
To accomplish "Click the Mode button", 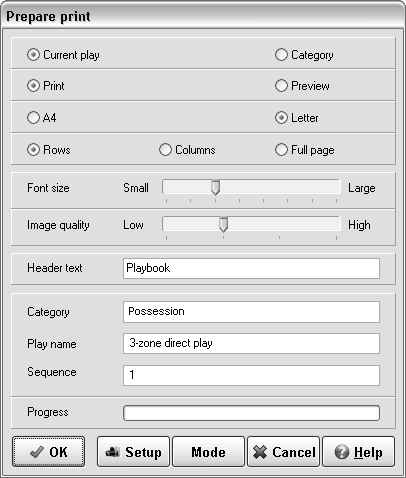I will [x=208, y=452].
